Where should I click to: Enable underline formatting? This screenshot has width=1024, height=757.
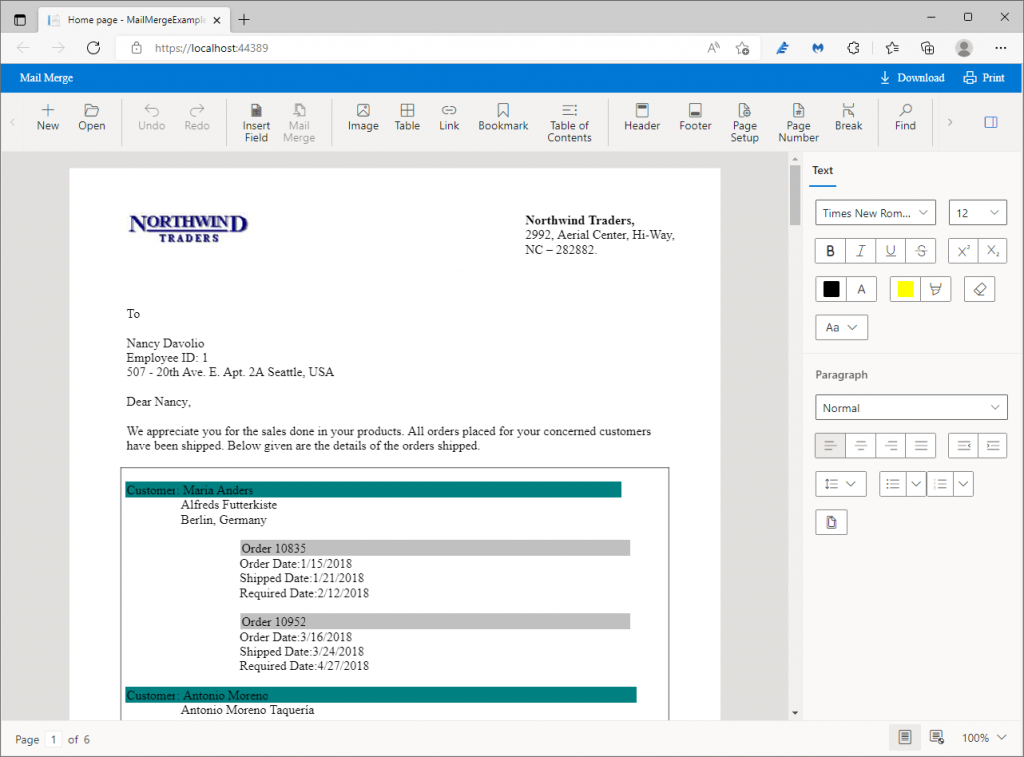point(890,250)
